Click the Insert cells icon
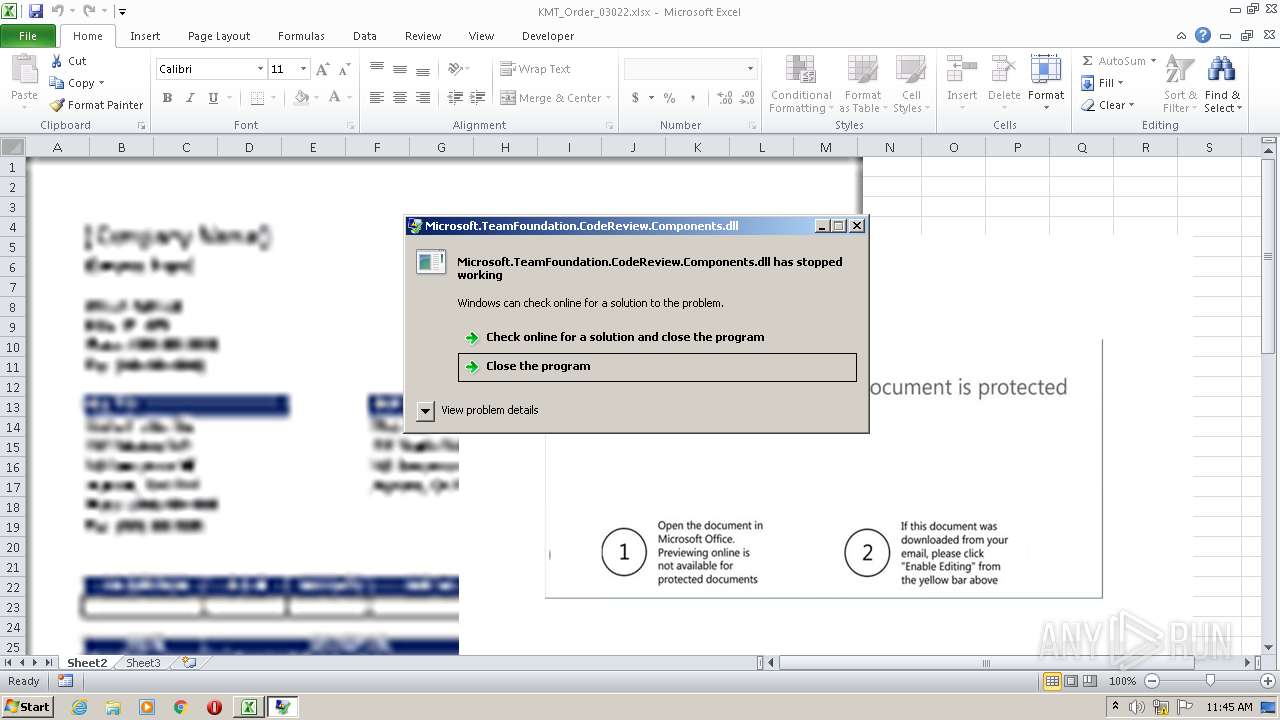Image resolution: width=1280 pixels, height=720 pixels. [x=962, y=70]
